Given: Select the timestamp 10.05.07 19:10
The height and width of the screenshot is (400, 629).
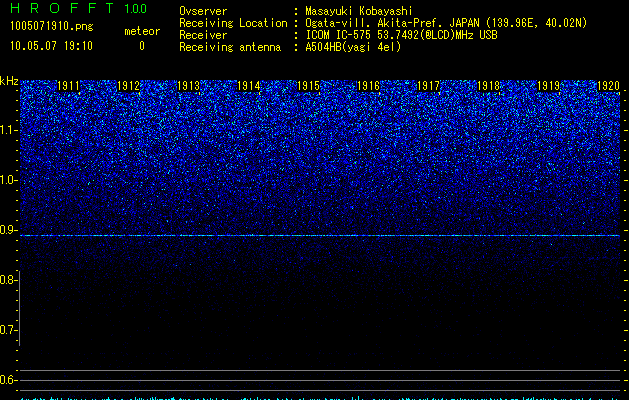Looking at the screenshot, I should [51, 46].
